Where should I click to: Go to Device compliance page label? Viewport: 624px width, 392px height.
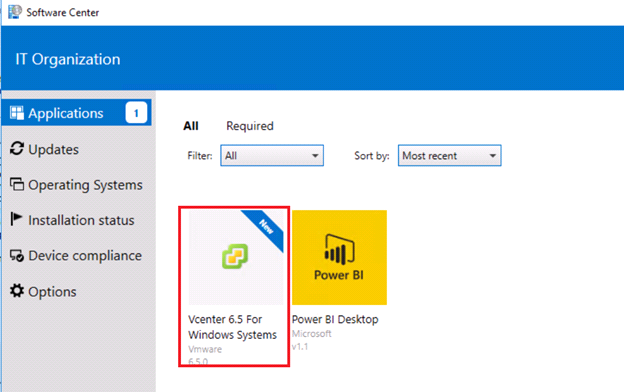tap(85, 255)
